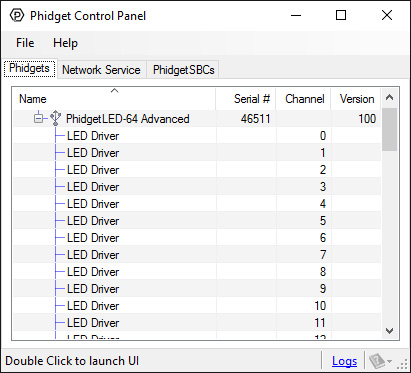
Task: Switch to the PhidgetSBCs tab
Action: tap(183, 70)
